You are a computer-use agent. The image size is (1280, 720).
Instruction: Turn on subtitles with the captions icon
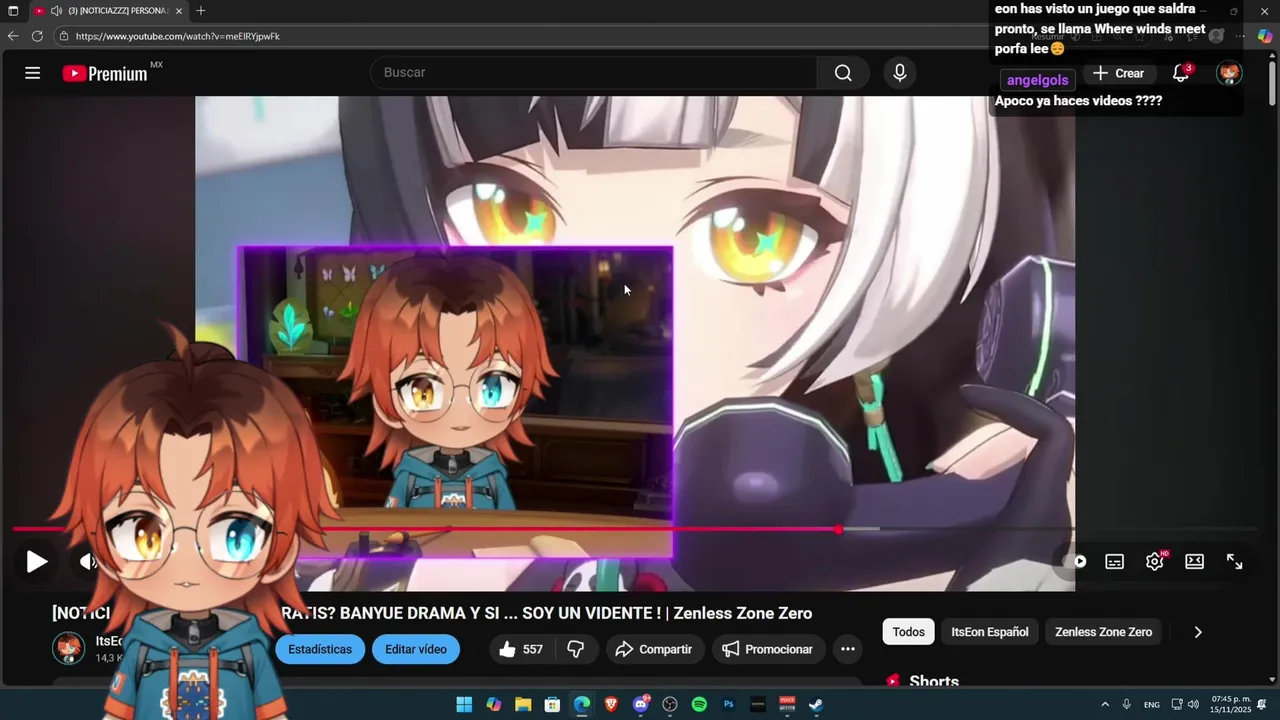tap(1114, 562)
